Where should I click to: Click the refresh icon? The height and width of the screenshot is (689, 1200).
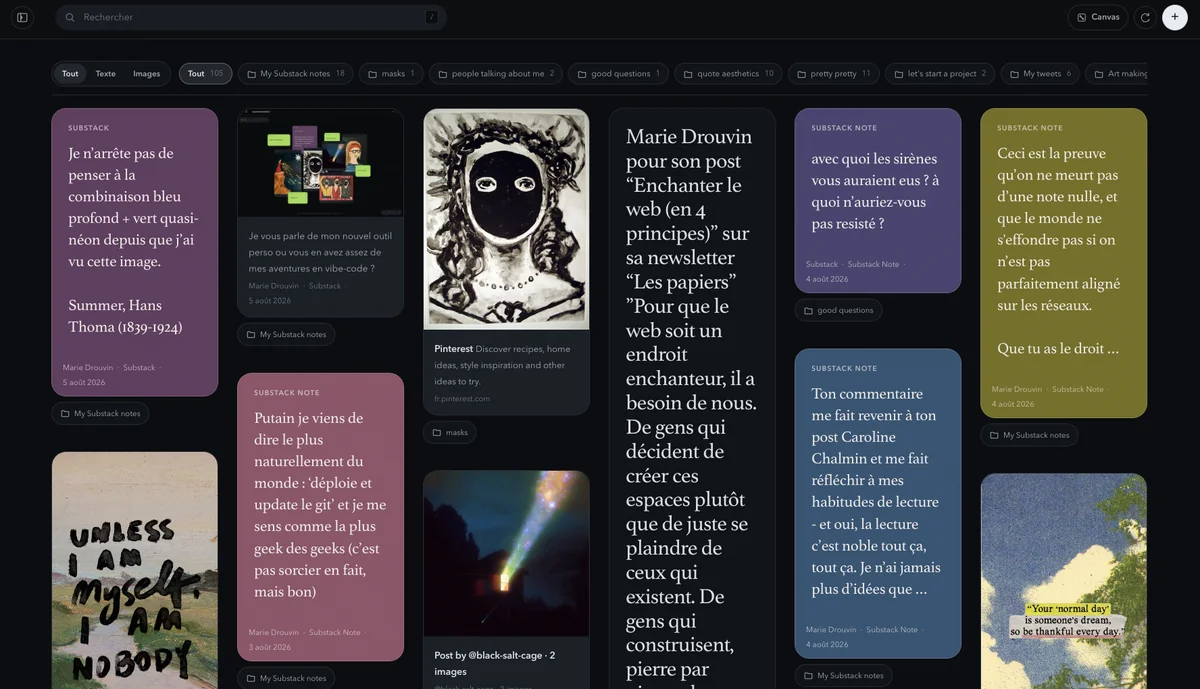pyautogui.click(x=1145, y=17)
